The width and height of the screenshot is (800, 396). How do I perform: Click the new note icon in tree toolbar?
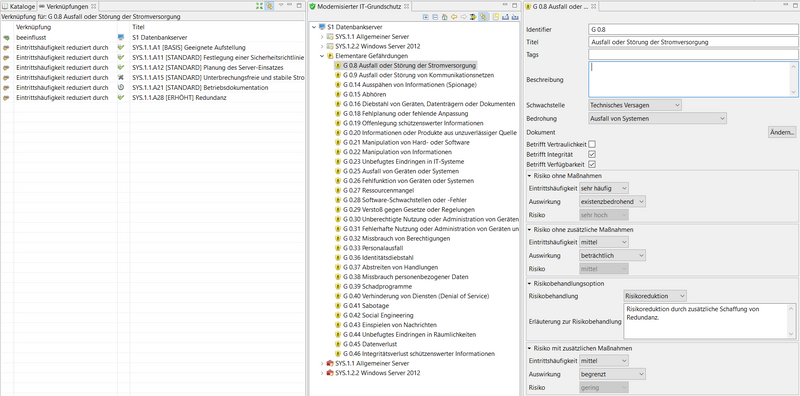pos(495,17)
